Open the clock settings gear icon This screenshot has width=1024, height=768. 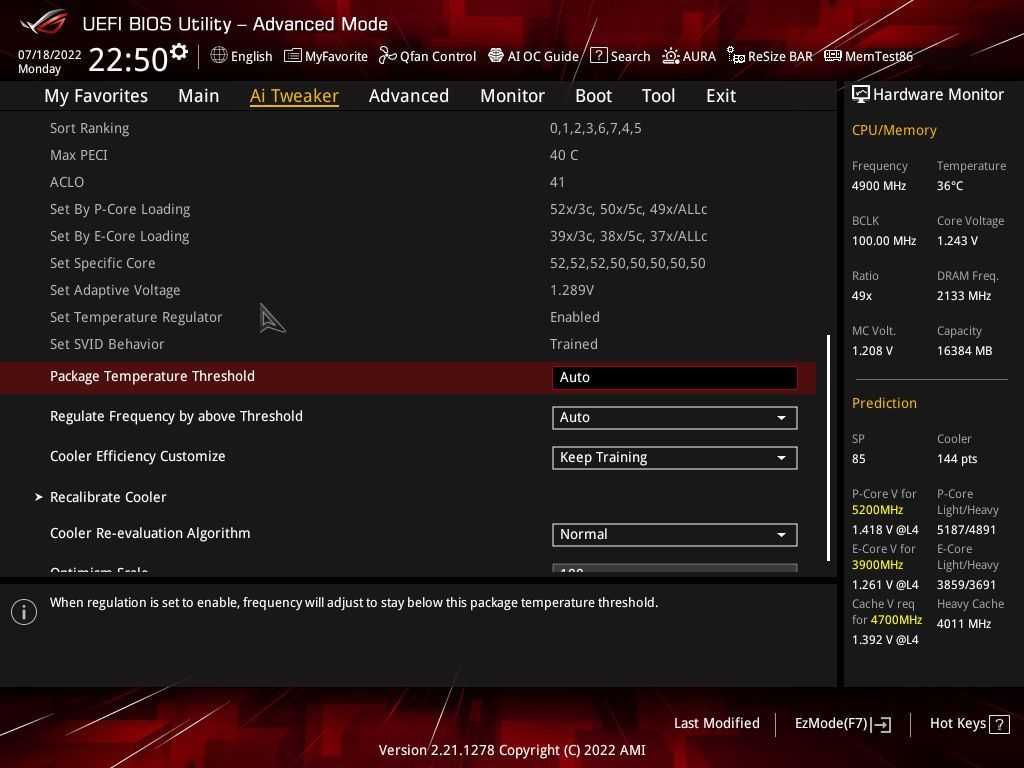(179, 51)
